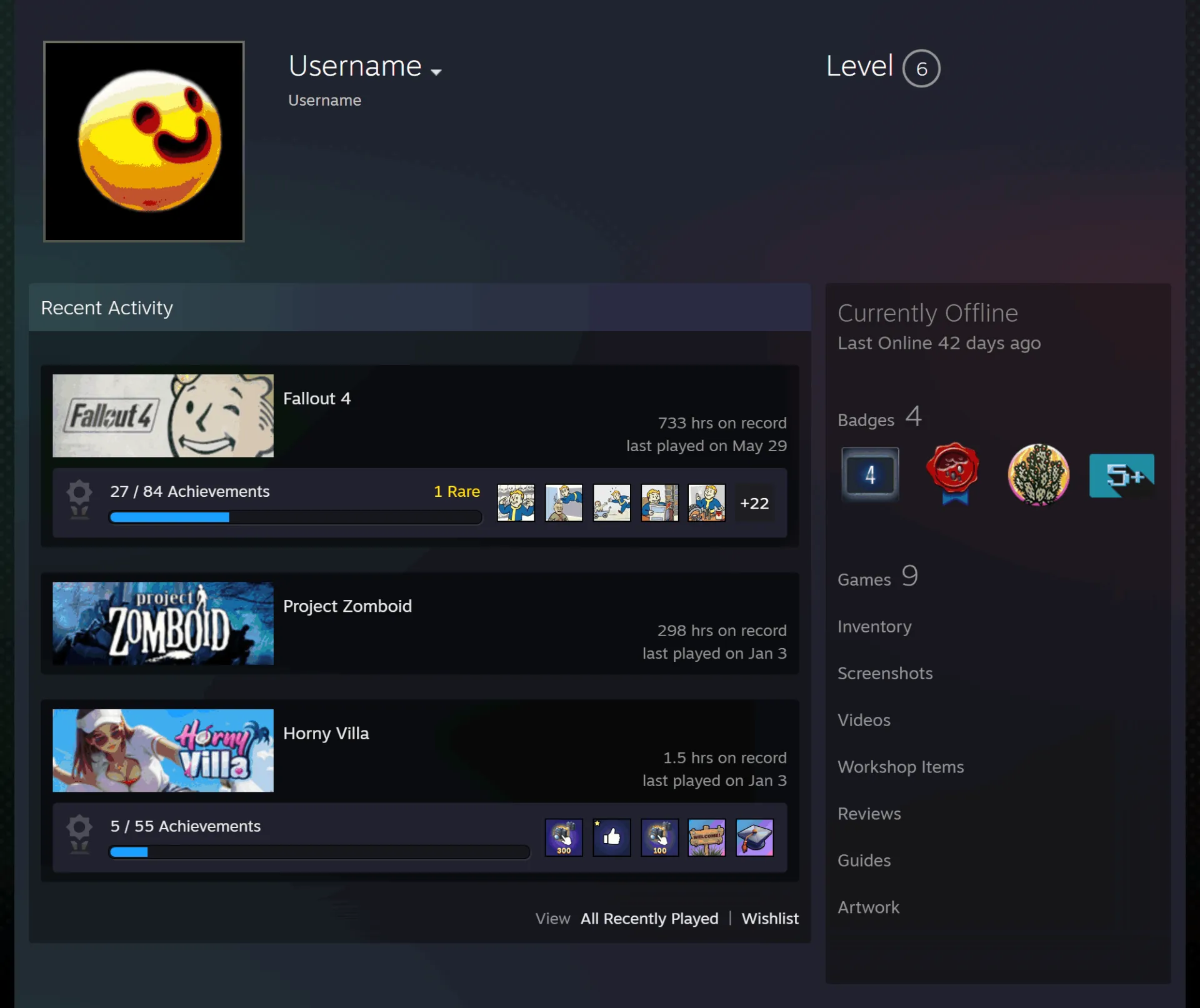
Task: Click Horny Villa graduation cap achievement icon
Action: click(x=754, y=837)
